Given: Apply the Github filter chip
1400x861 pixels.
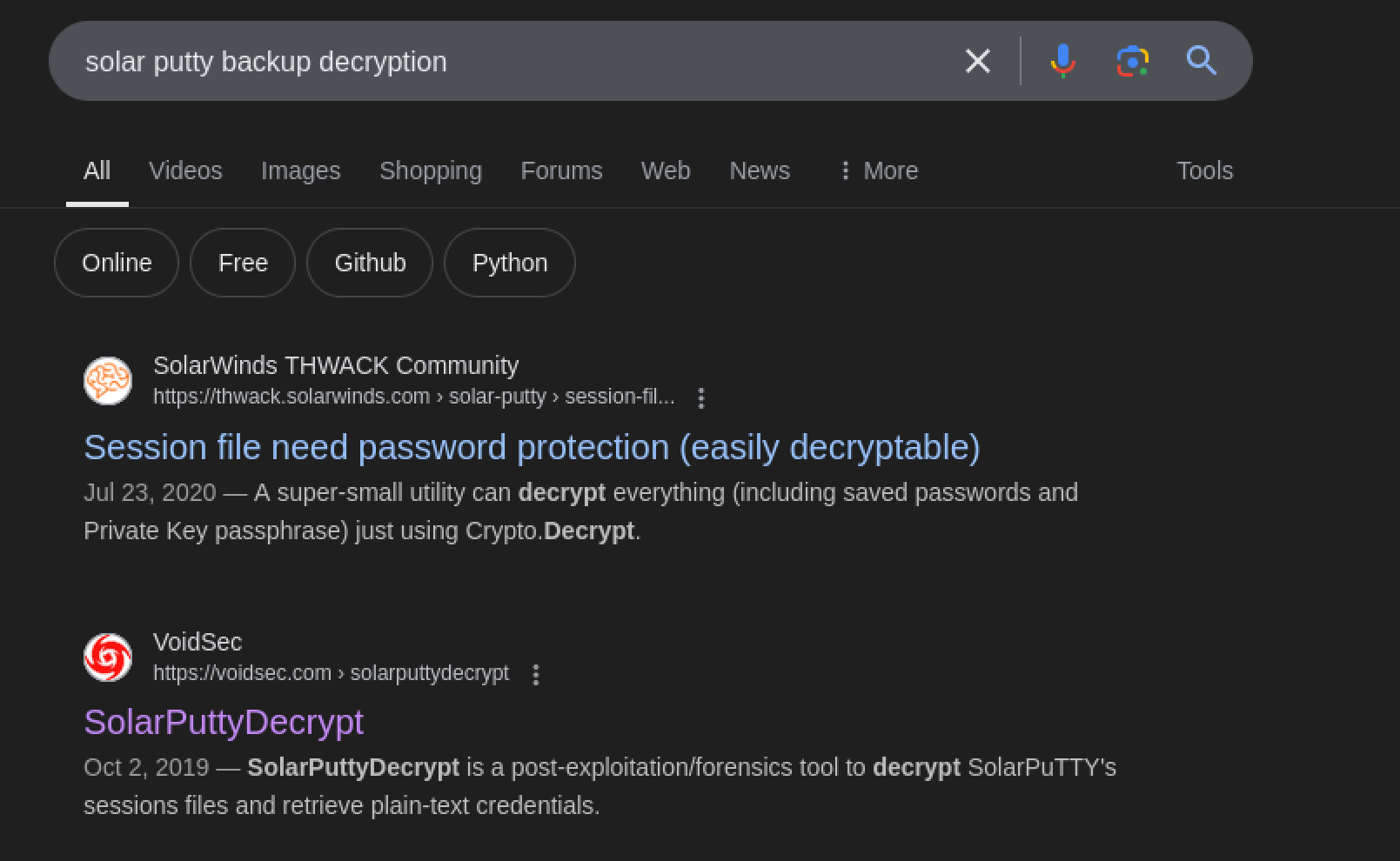Looking at the screenshot, I should tap(370, 263).
